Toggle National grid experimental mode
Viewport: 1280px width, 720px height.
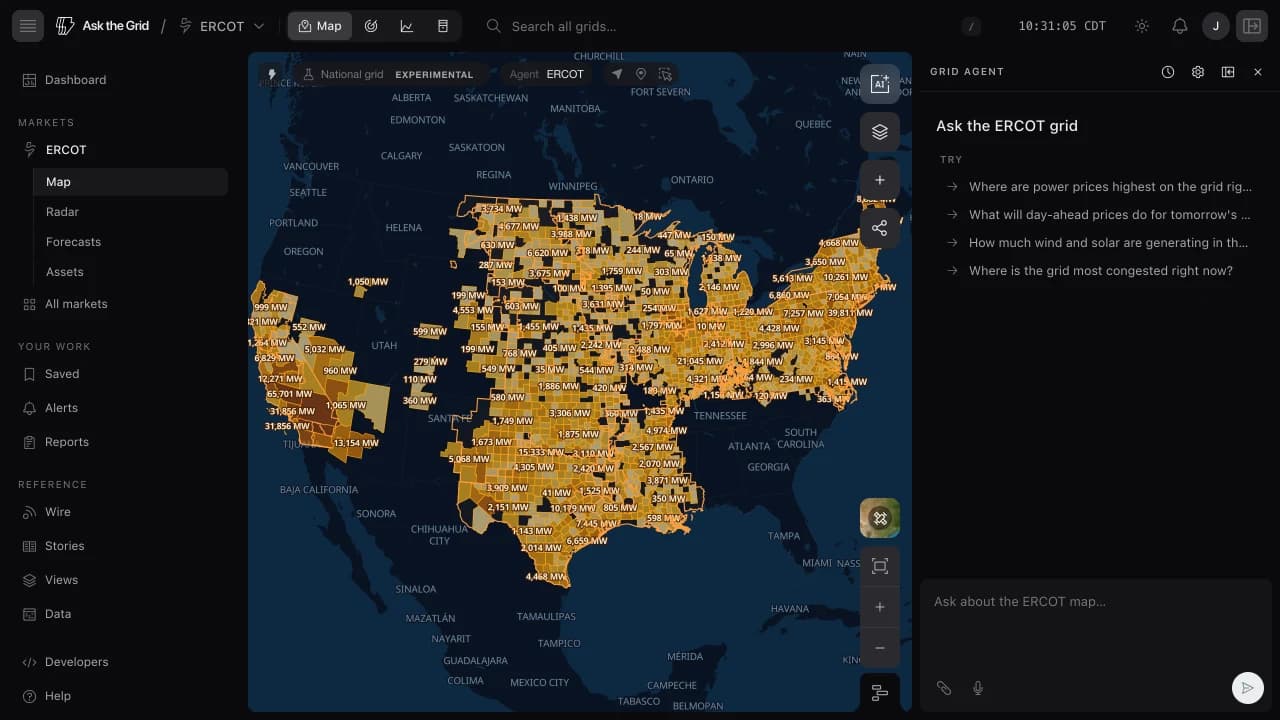(x=388, y=74)
